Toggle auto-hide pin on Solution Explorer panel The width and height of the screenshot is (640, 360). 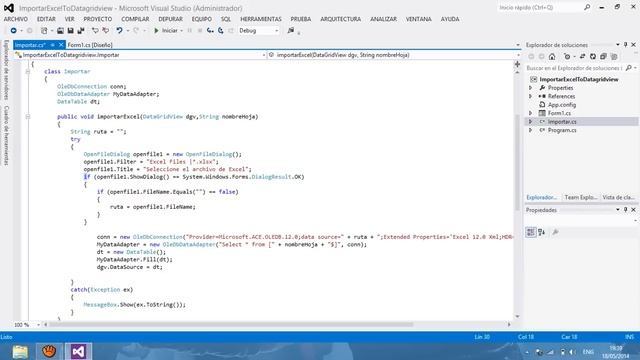625,45
